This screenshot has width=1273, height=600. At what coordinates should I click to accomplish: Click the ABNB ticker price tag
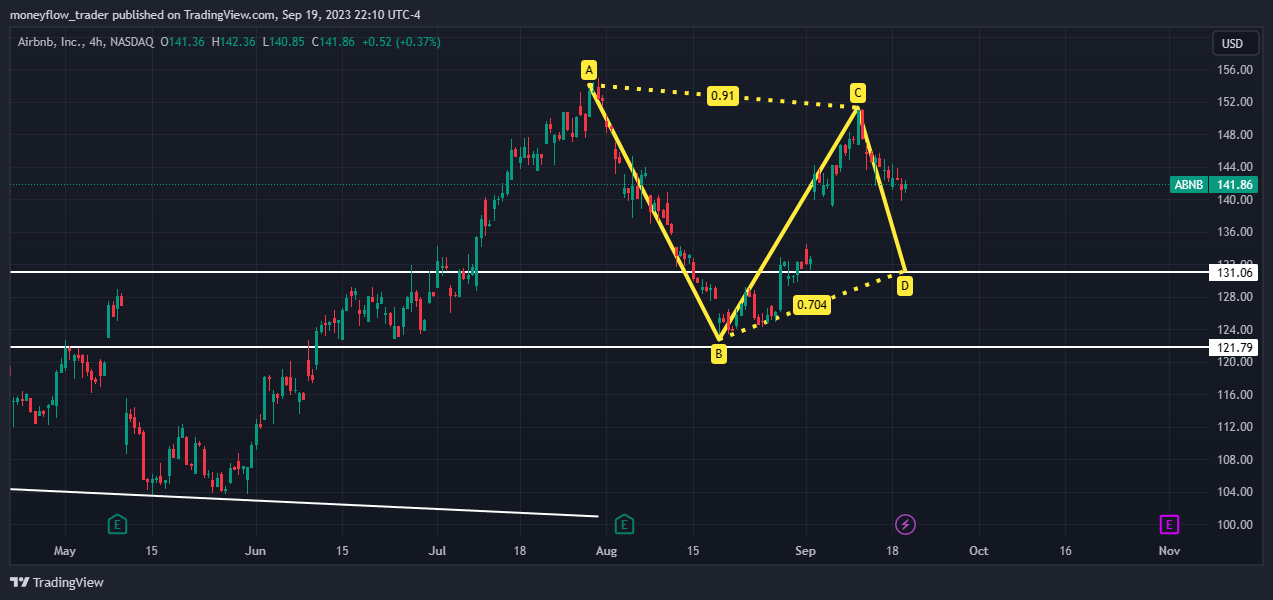[1188, 185]
